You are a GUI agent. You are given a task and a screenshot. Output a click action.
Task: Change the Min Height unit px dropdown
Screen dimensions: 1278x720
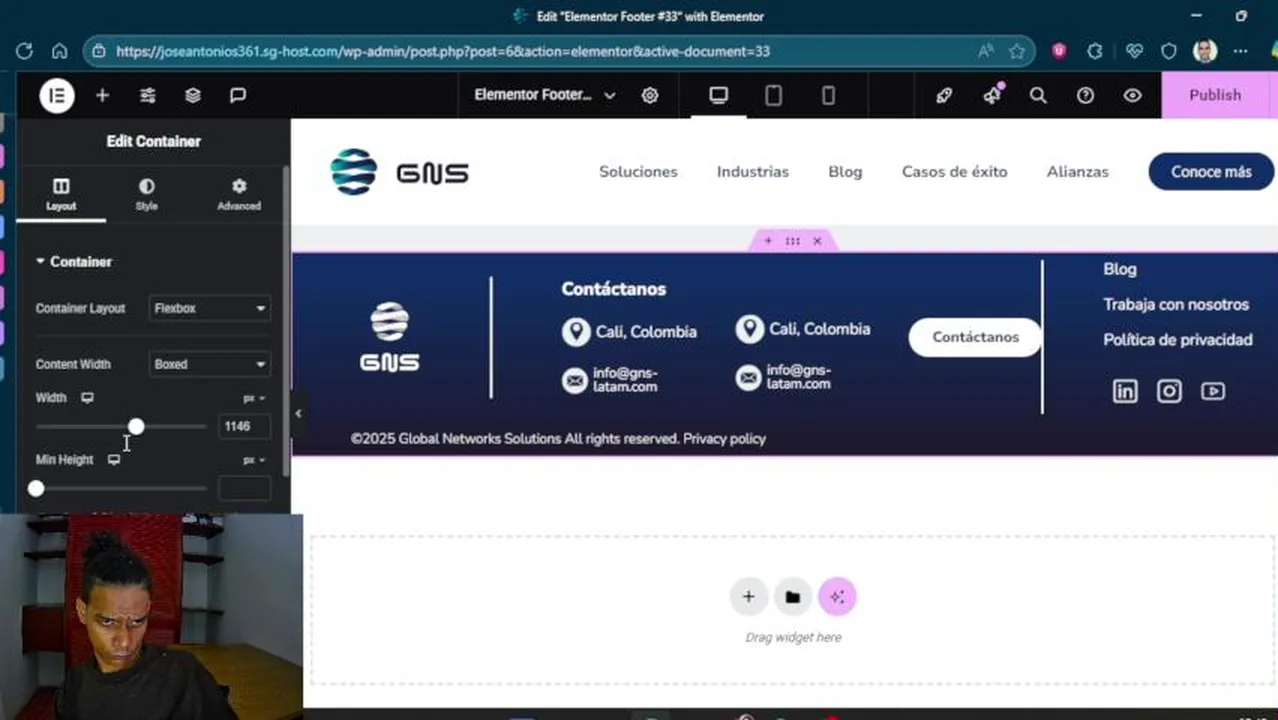254,460
